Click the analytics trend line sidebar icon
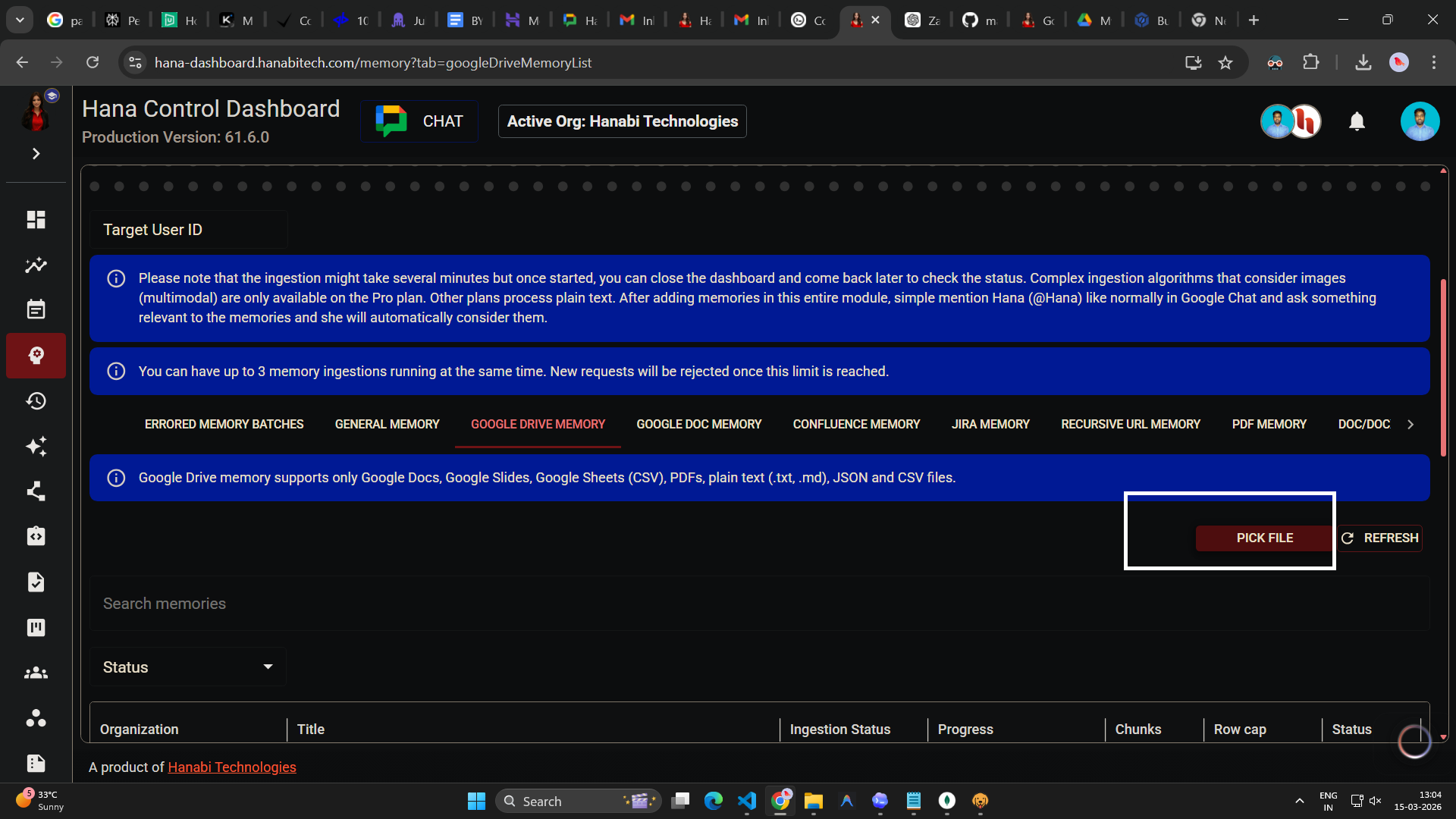1456x819 pixels. (36, 265)
